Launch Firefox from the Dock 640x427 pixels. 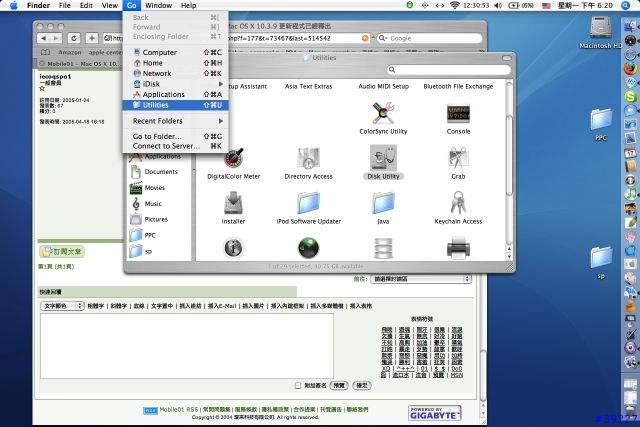[x=631, y=68]
